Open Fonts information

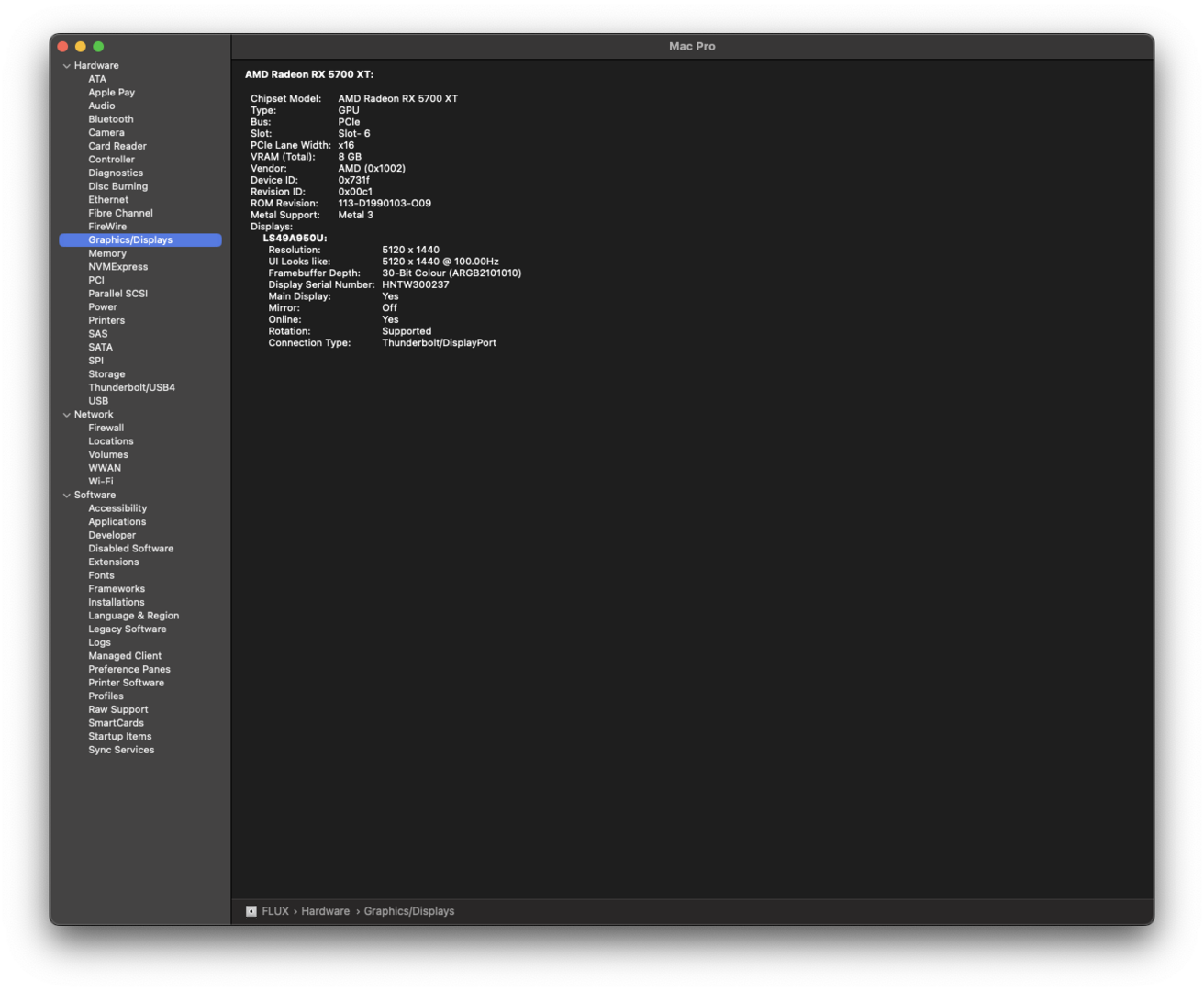tap(101, 575)
